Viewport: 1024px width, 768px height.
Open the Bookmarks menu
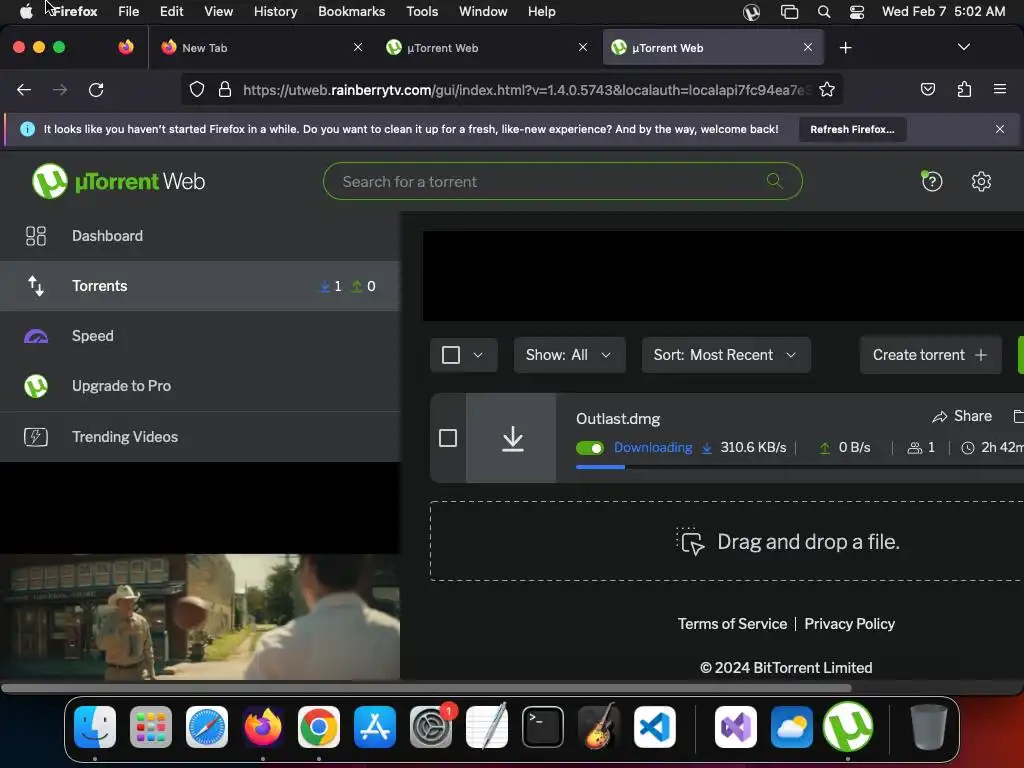pos(351,11)
